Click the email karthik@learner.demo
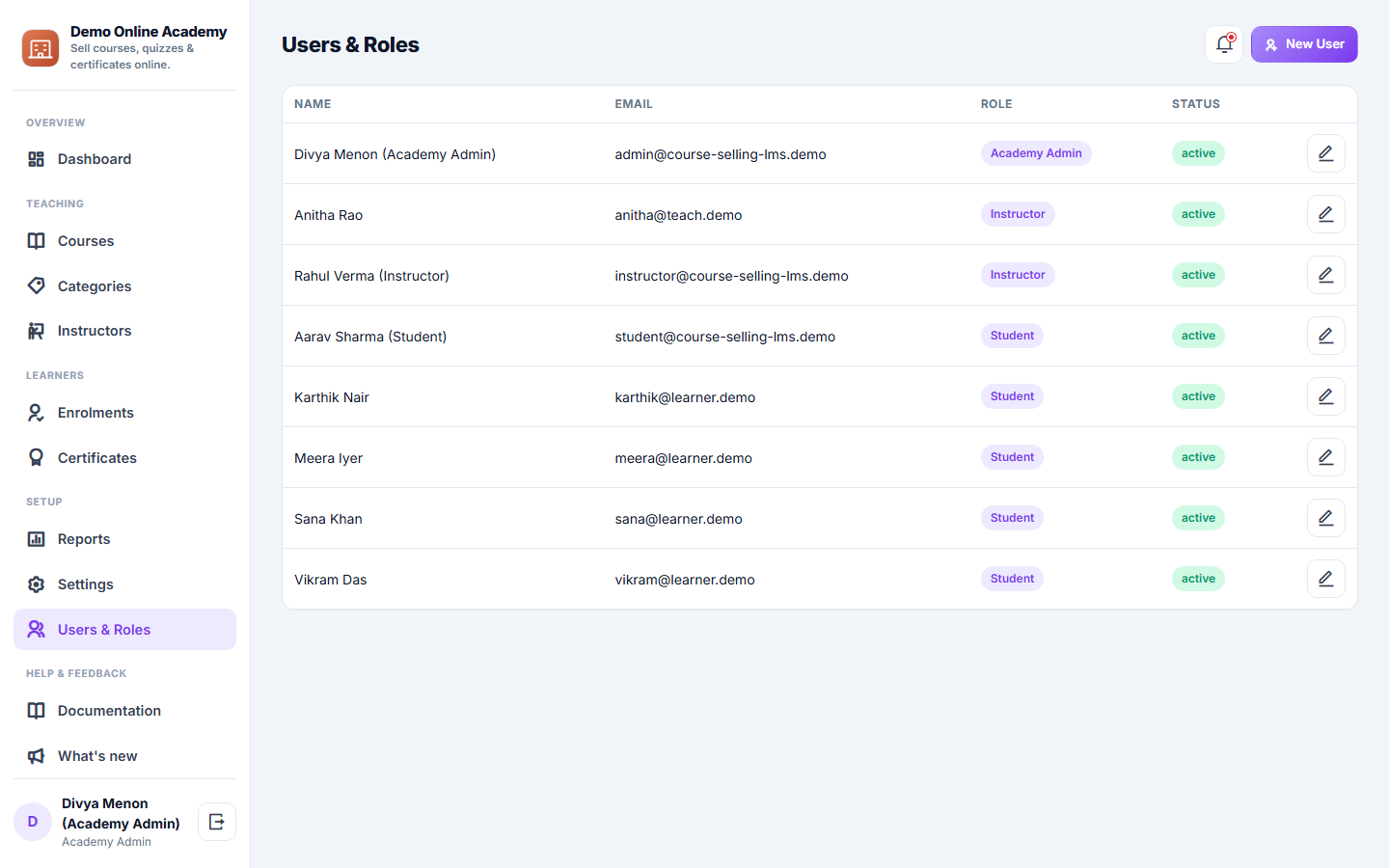The width and height of the screenshot is (1389, 868). 685,397
